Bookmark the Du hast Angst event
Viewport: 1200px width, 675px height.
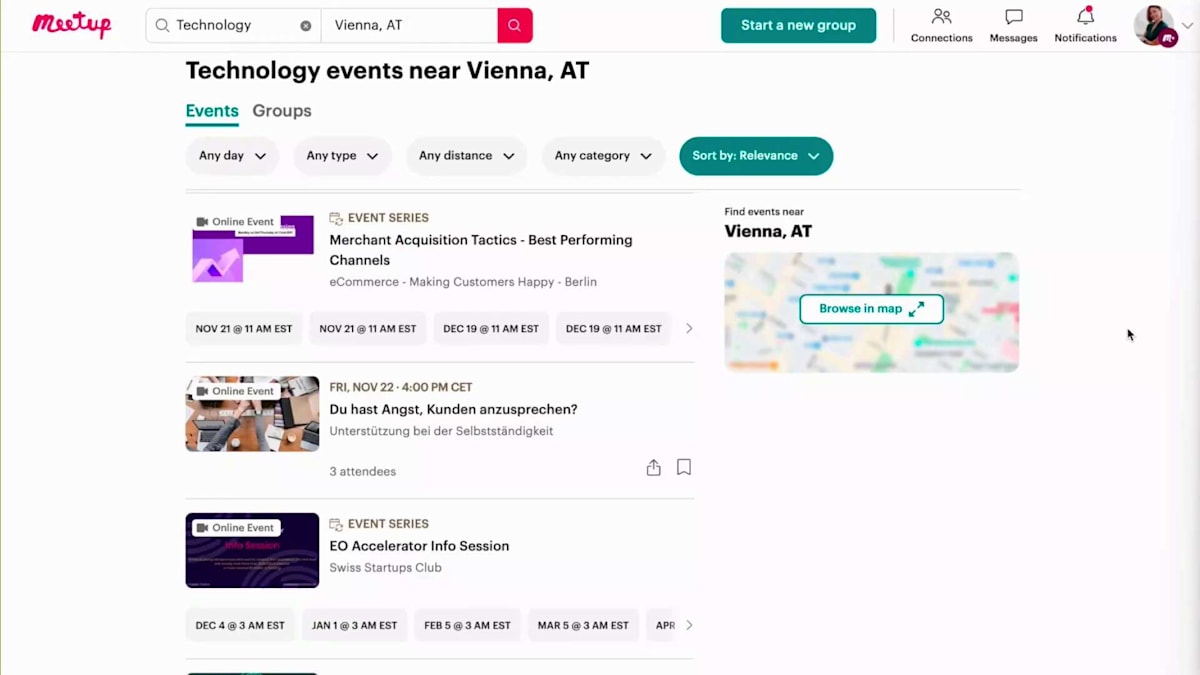point(684,467)
